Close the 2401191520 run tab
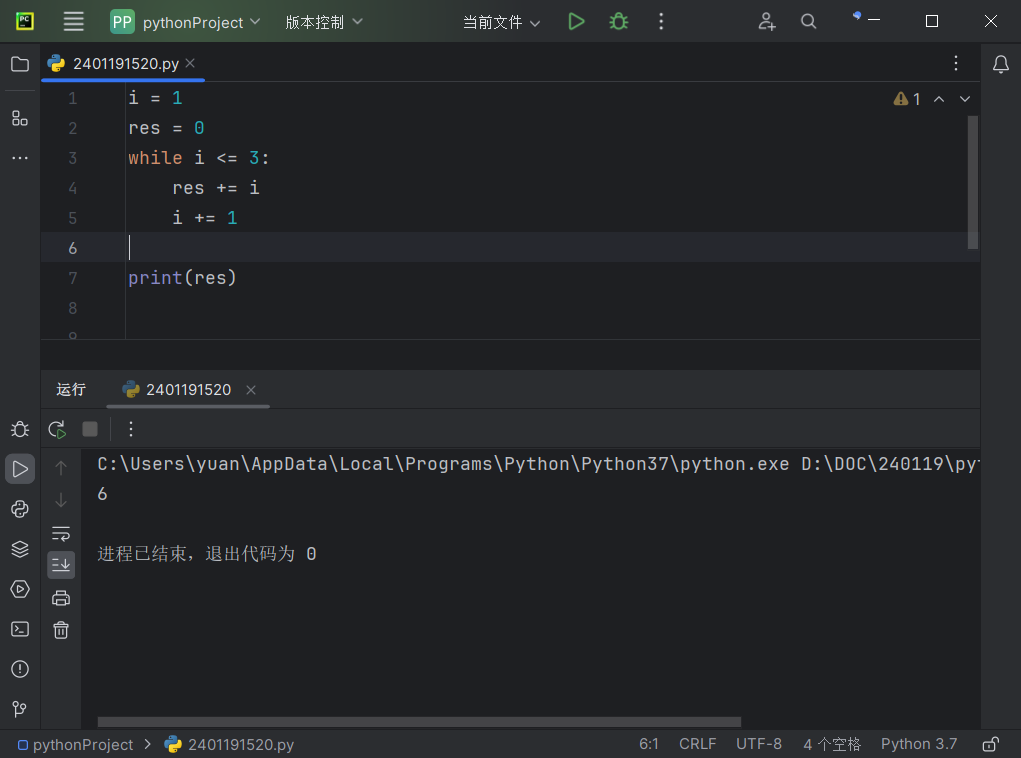 (251, 389)
